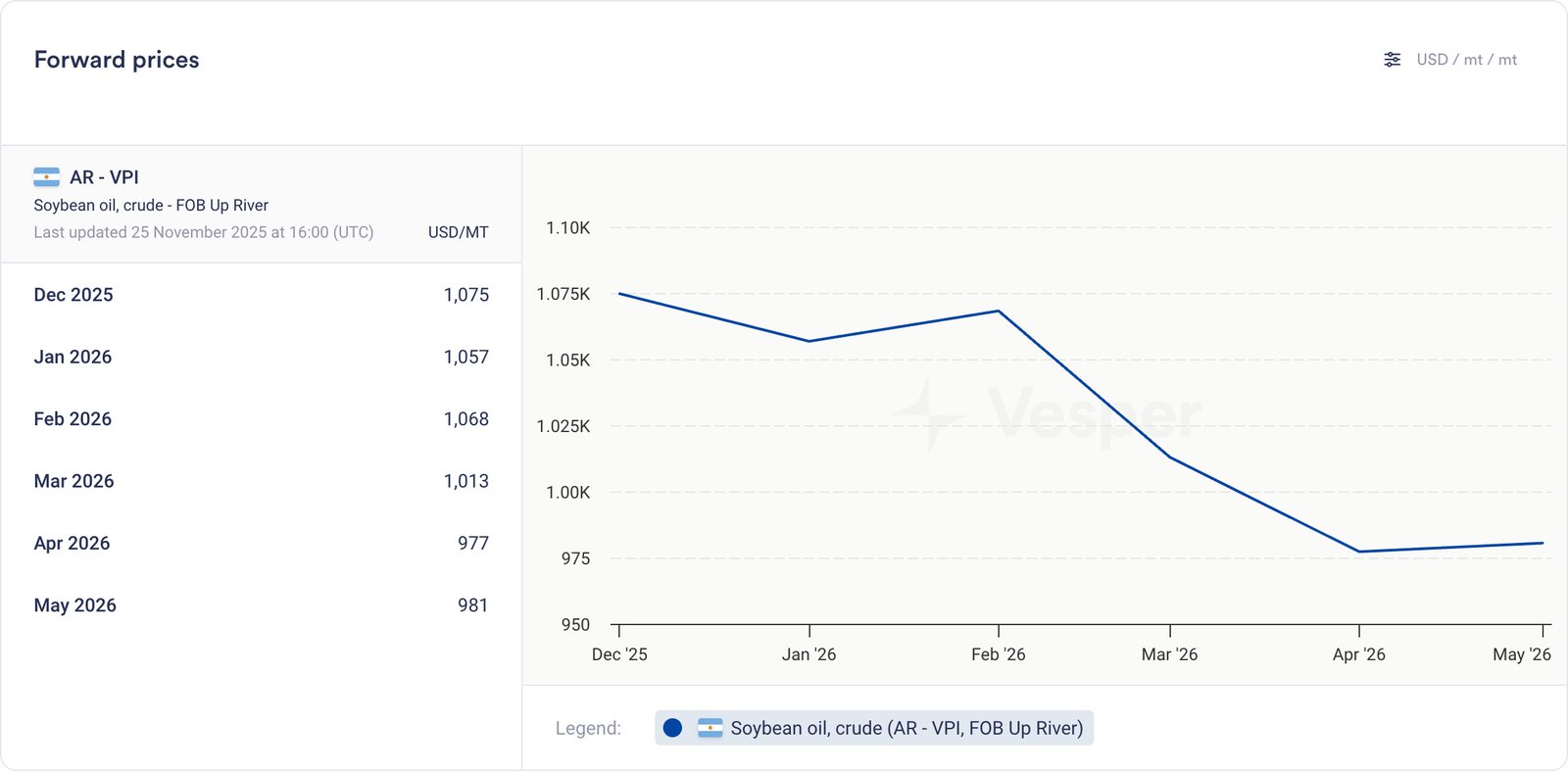Select the Jan 2026 row
Image resolution: width=1568 pixels, height=771 pixels.
tap(261, 357)
